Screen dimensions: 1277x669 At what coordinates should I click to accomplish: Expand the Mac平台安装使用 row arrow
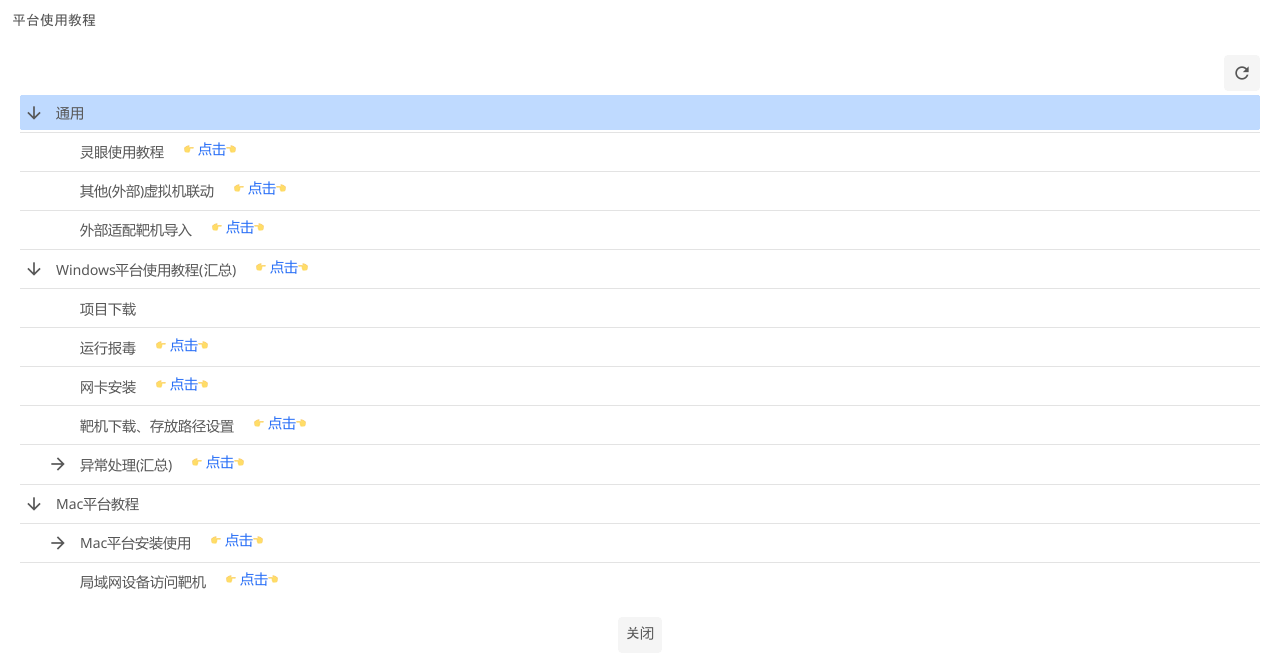click(x=58, y=543)
